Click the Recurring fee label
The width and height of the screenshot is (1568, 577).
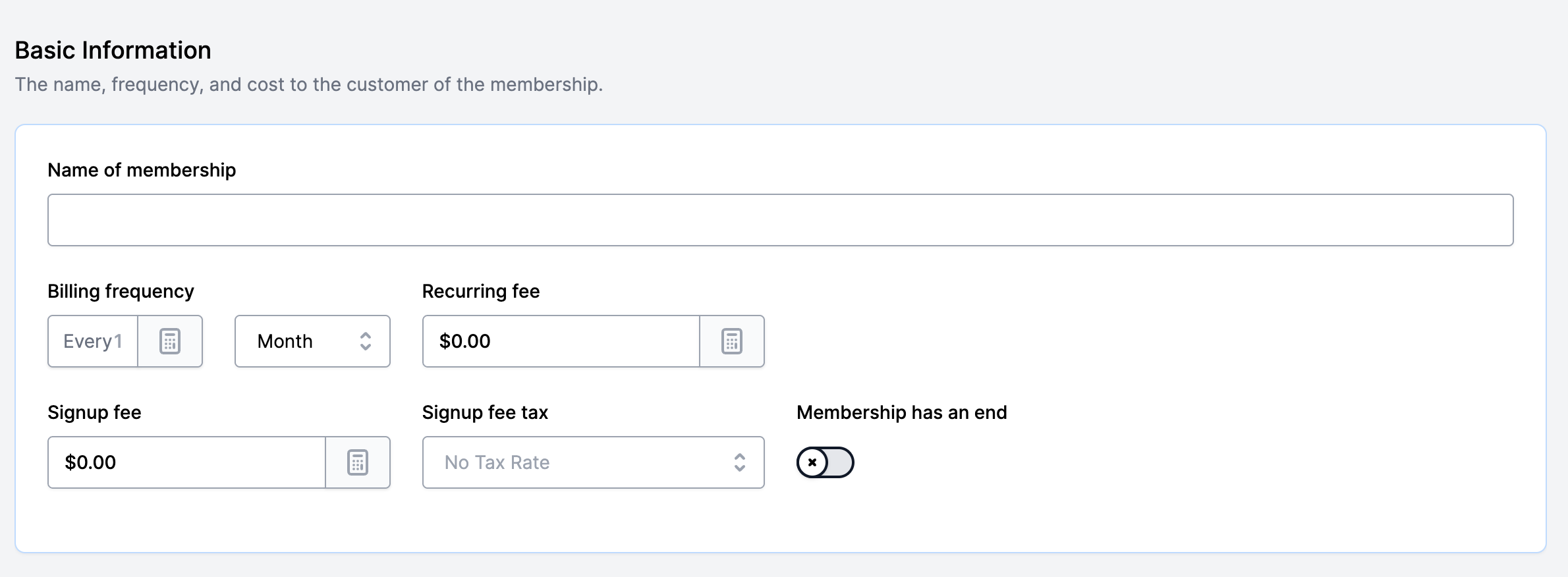tap(481, 291)
